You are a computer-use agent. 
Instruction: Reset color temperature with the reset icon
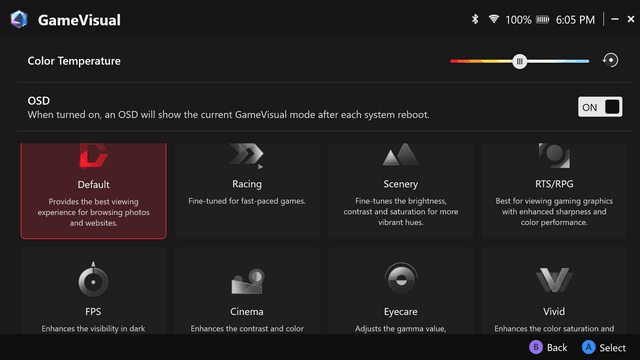click(611, 60)
